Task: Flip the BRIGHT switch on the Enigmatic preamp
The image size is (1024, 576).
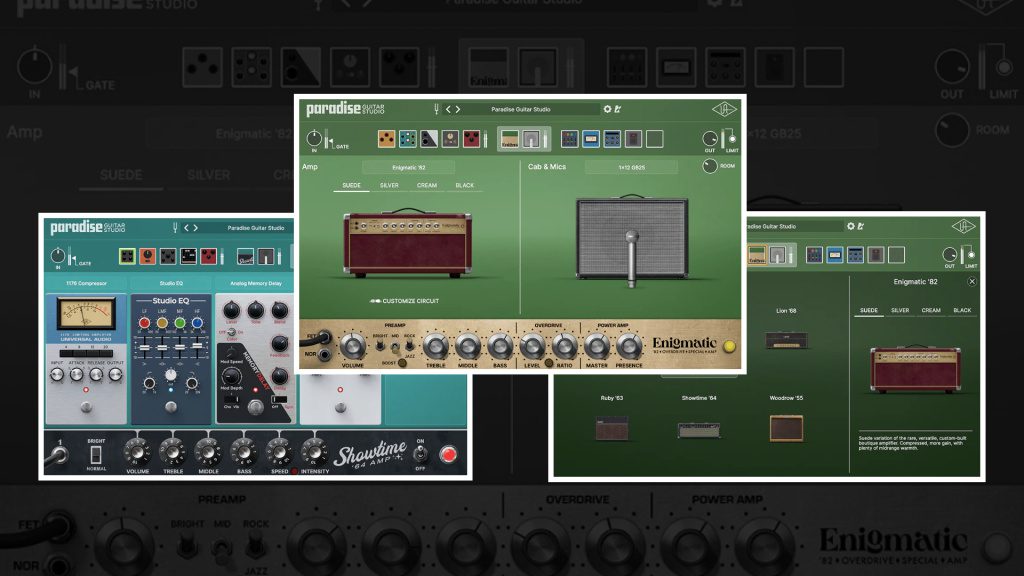Action: (x=379, y=345)
